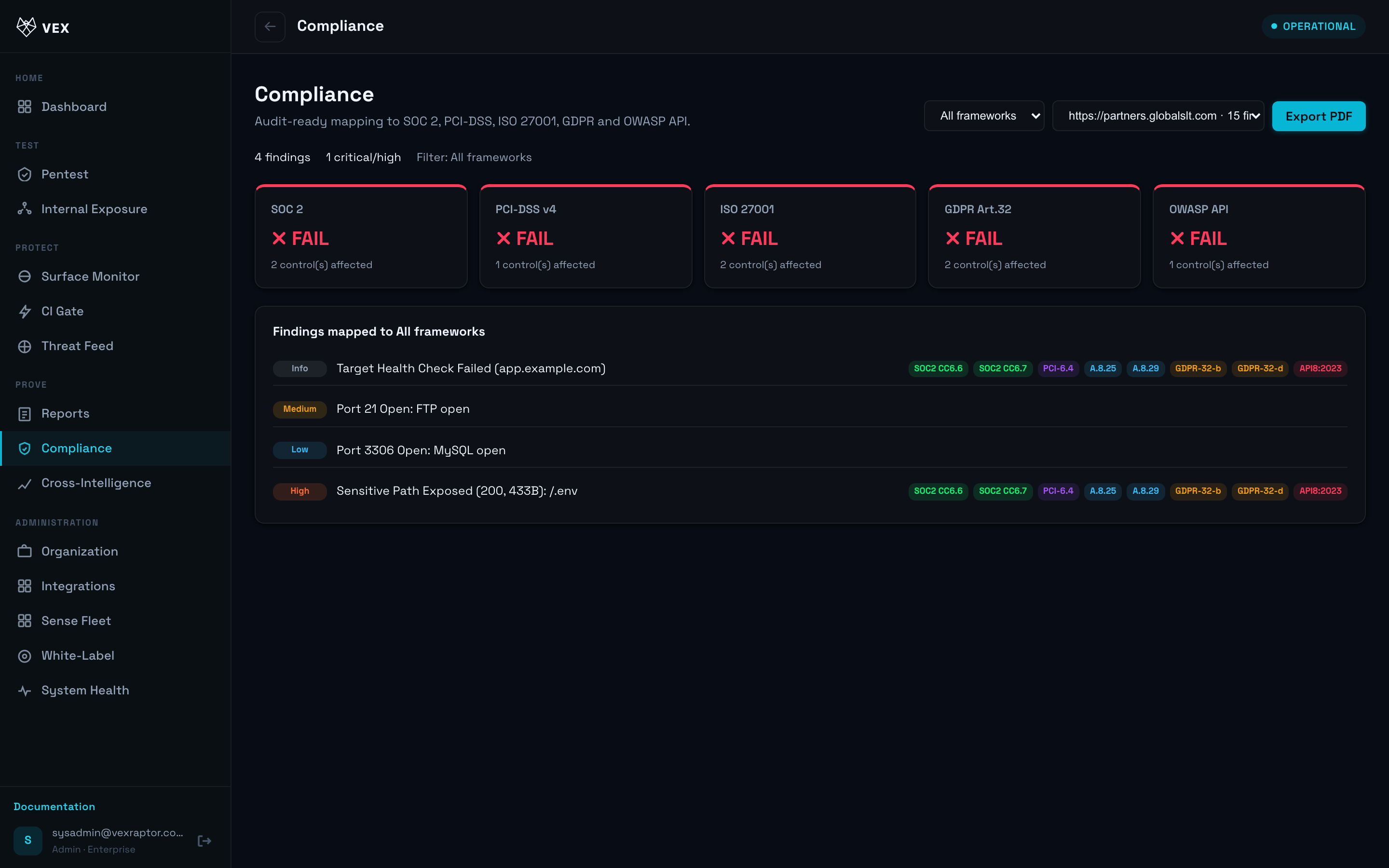Click the Sense Fleet grid icon

[x=25, y=621]
